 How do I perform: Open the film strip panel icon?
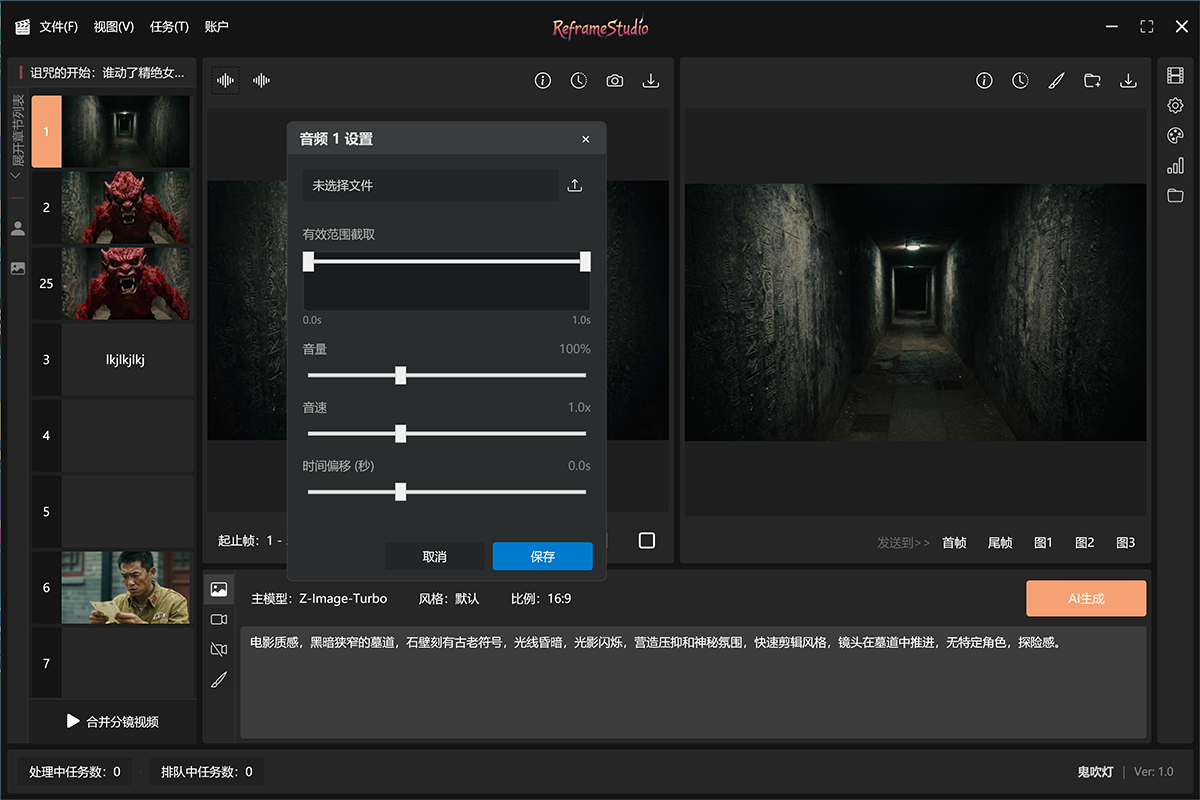[1175, 76]
